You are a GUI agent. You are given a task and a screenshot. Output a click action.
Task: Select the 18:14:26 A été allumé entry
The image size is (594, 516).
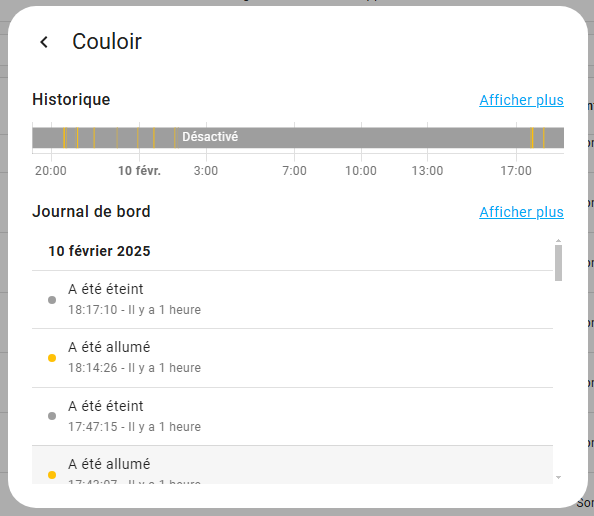point(292,358)
